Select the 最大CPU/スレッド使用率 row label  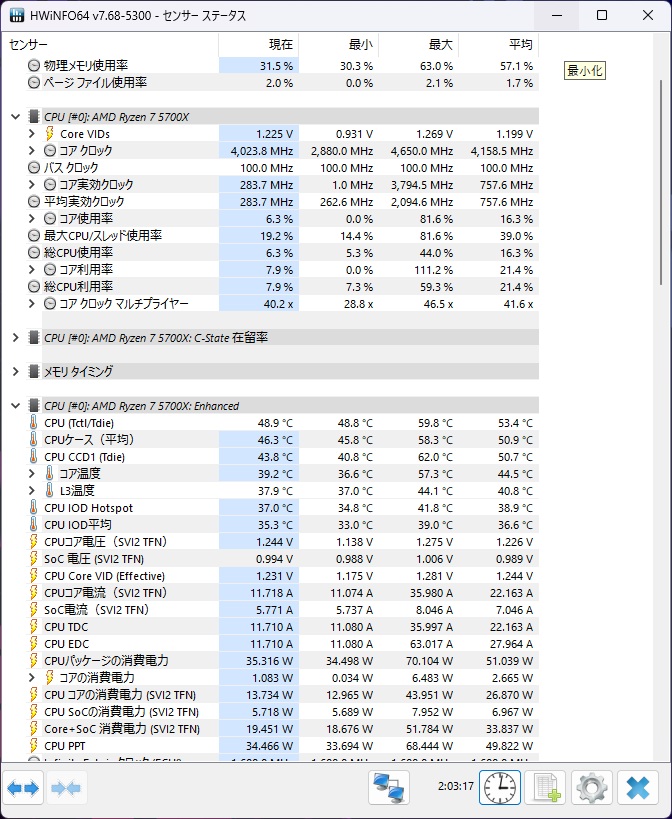pos(103,236)
